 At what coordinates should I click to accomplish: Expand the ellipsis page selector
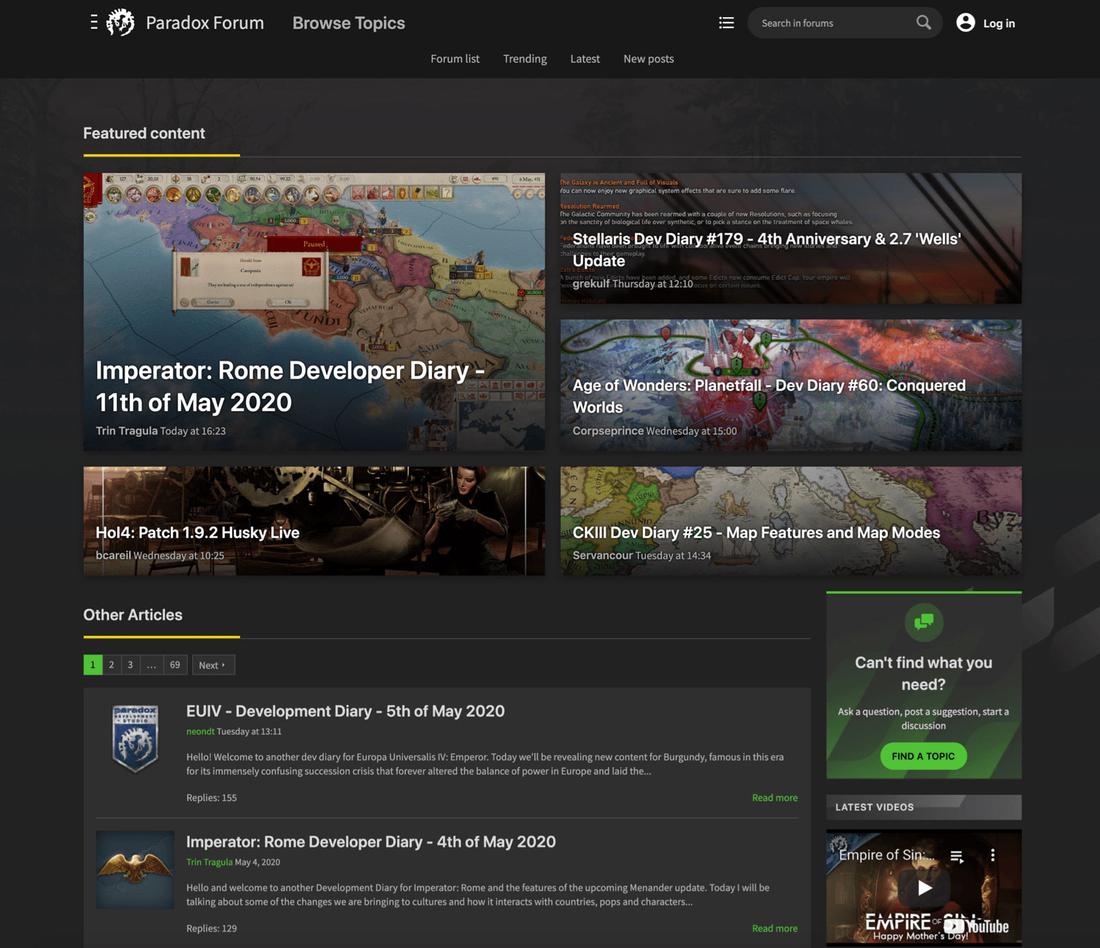point(151,665)
